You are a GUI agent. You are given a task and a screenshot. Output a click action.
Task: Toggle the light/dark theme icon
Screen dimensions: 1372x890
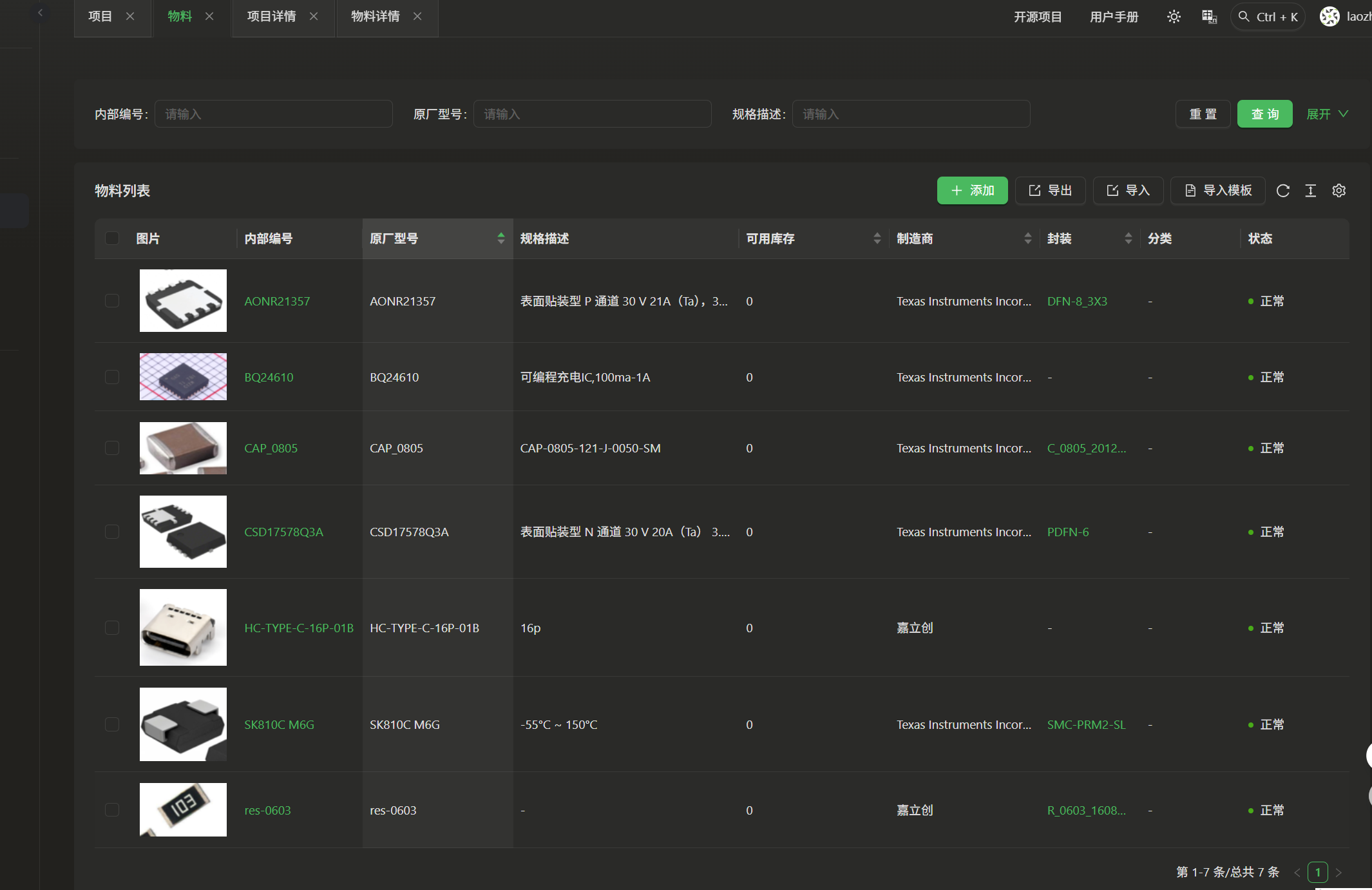coord(1174,17)
